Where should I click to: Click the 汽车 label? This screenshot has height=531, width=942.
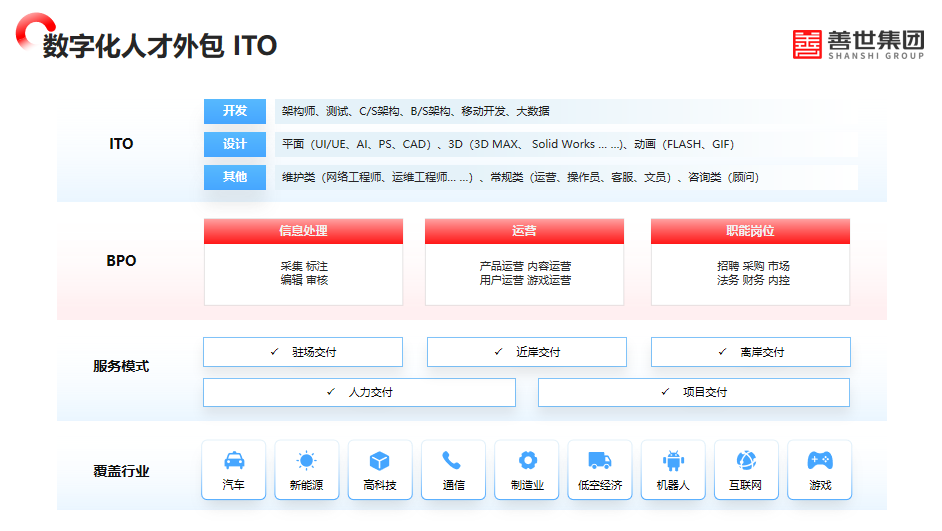[234, 485]
